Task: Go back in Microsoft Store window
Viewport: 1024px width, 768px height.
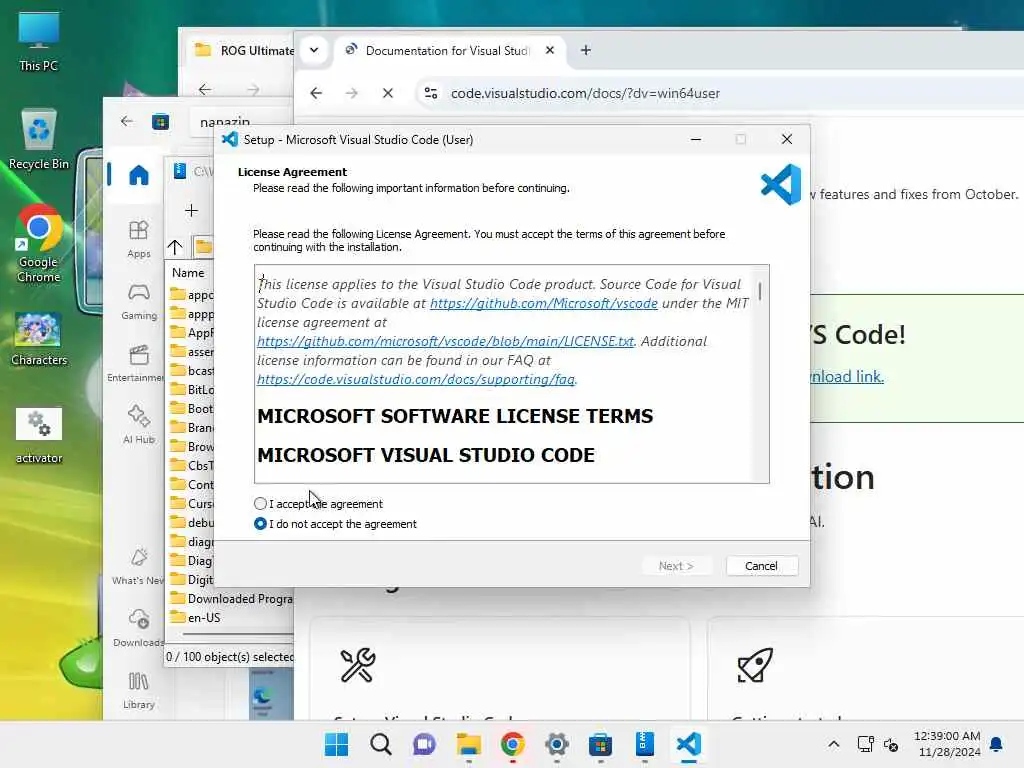Action: [x=127, y=121]
